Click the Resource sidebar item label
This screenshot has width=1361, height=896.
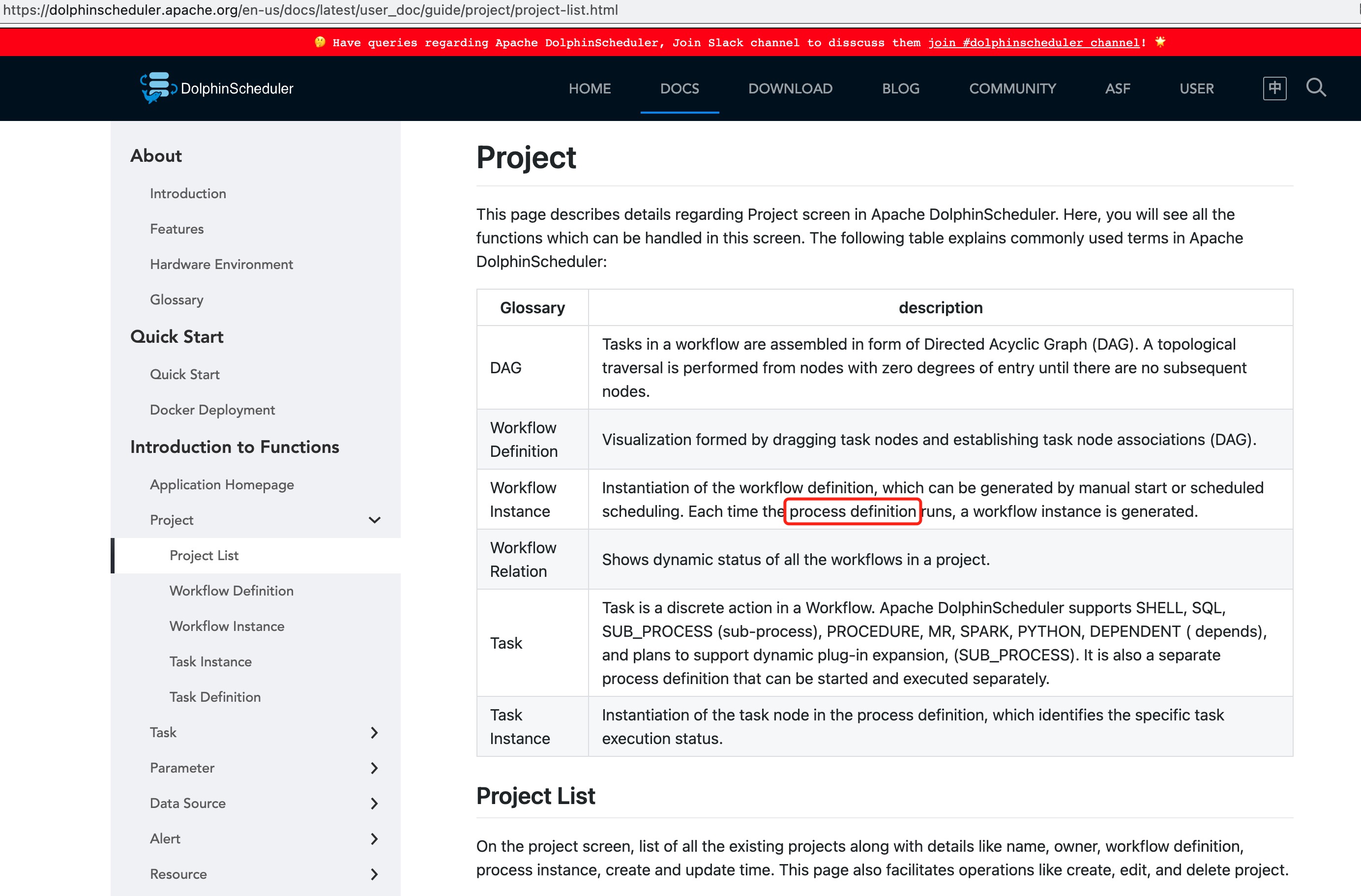[x=178, y=874]
